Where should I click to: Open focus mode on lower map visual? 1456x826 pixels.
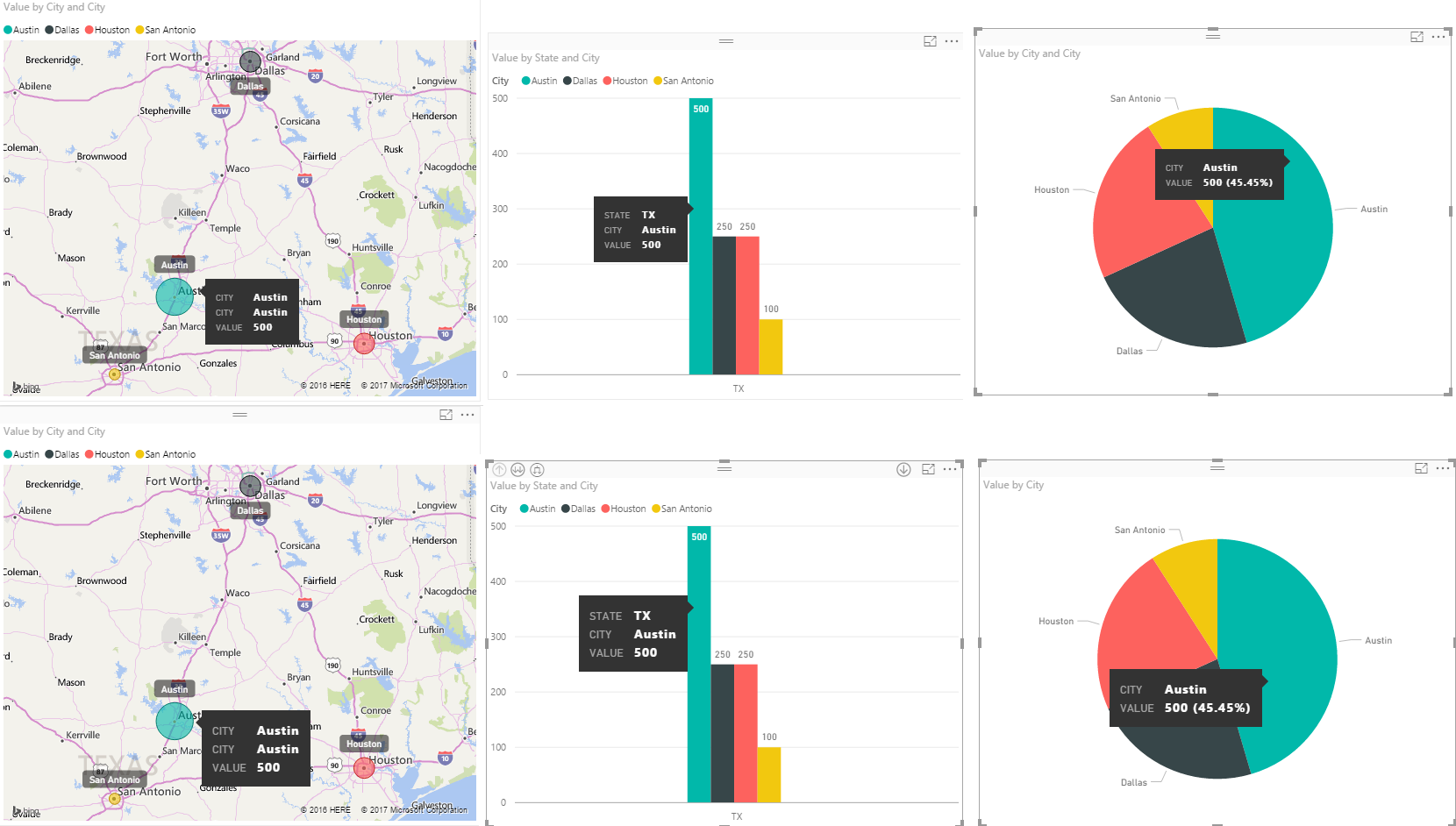(446, 415)
